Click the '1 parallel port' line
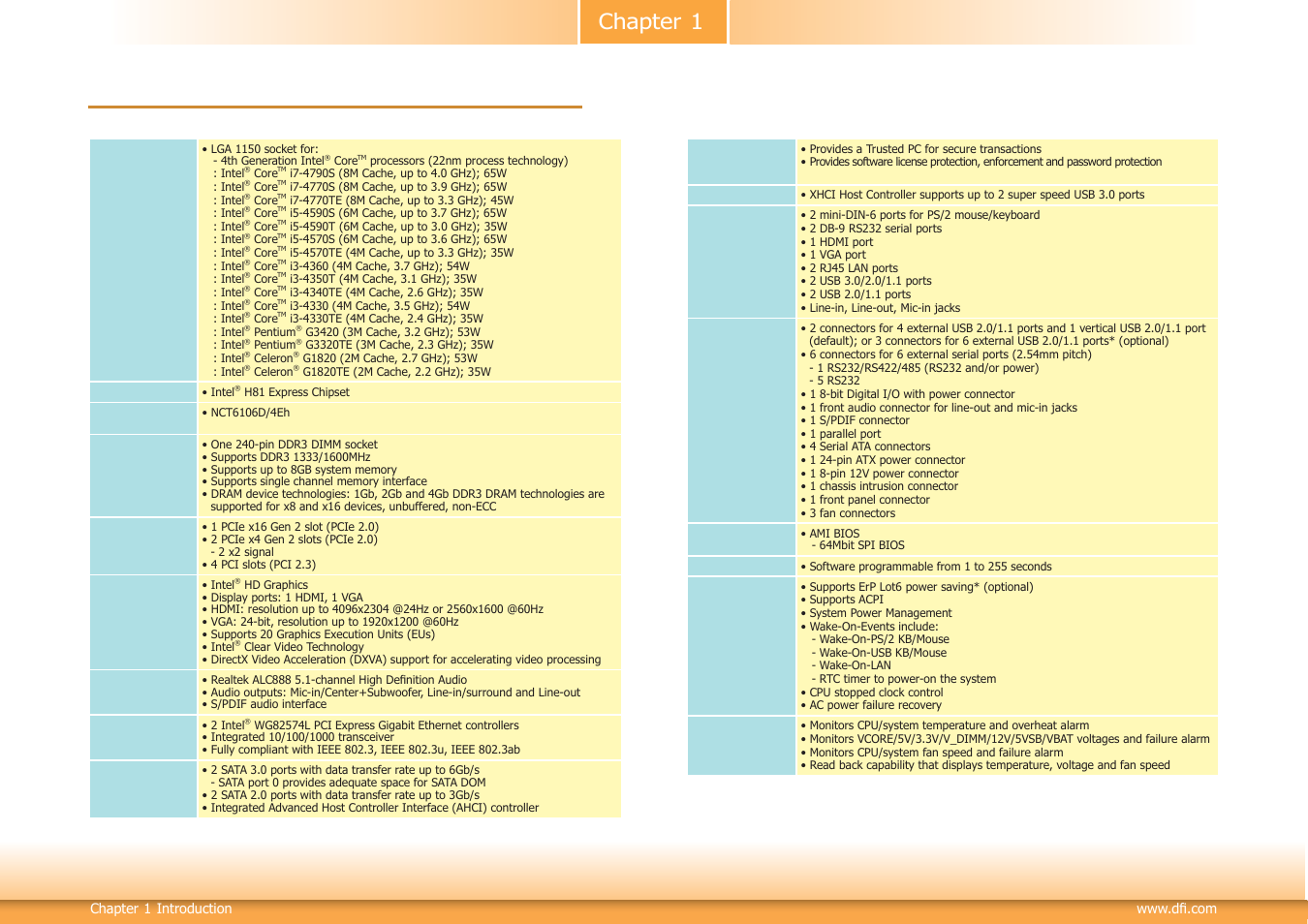1308x924 pixels. pos(840,434)
